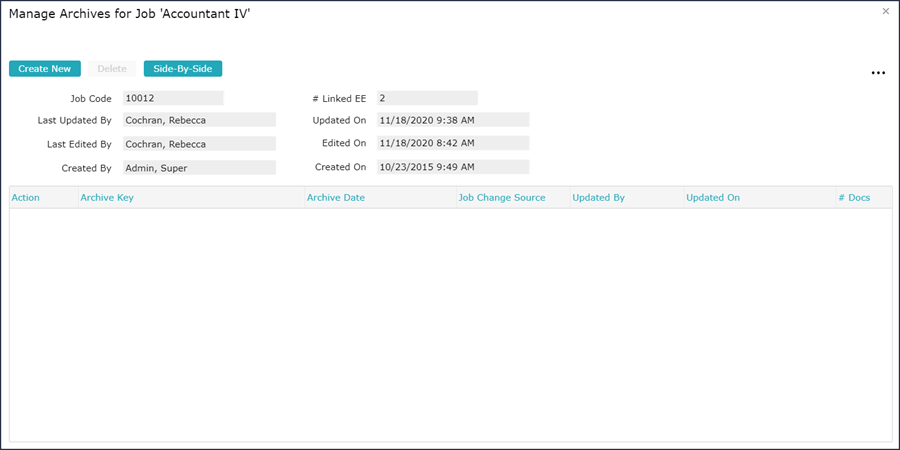Sort by the # Docs column

[x=854, y=198]
